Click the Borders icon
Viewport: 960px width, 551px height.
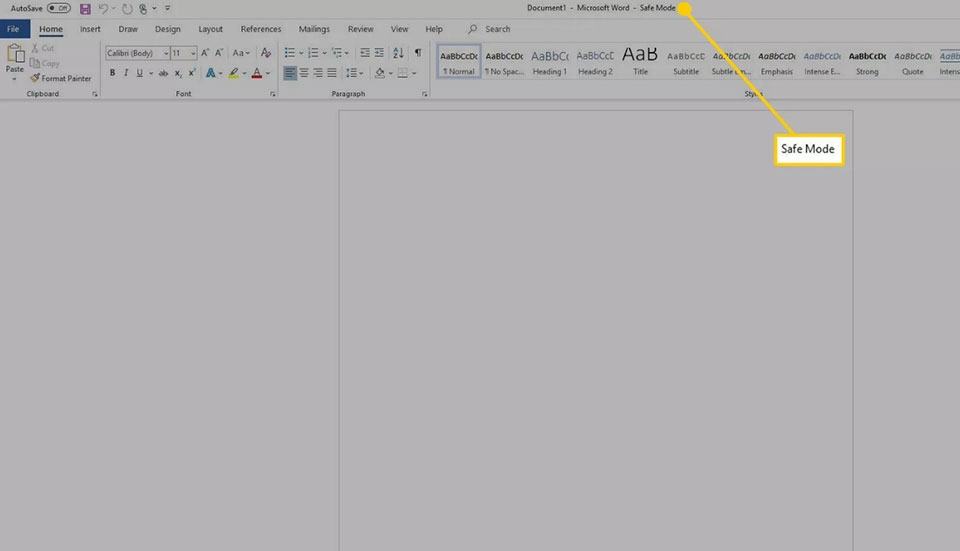click(x=402, y=73)
